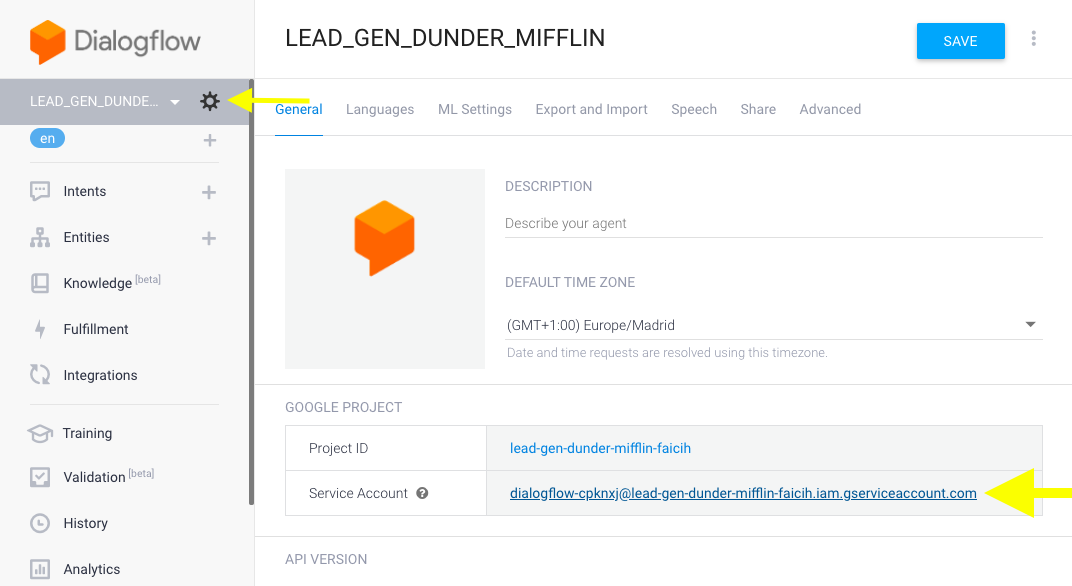
Task: Open Integrations in the sidebar
Action: (x=100, y=375)
